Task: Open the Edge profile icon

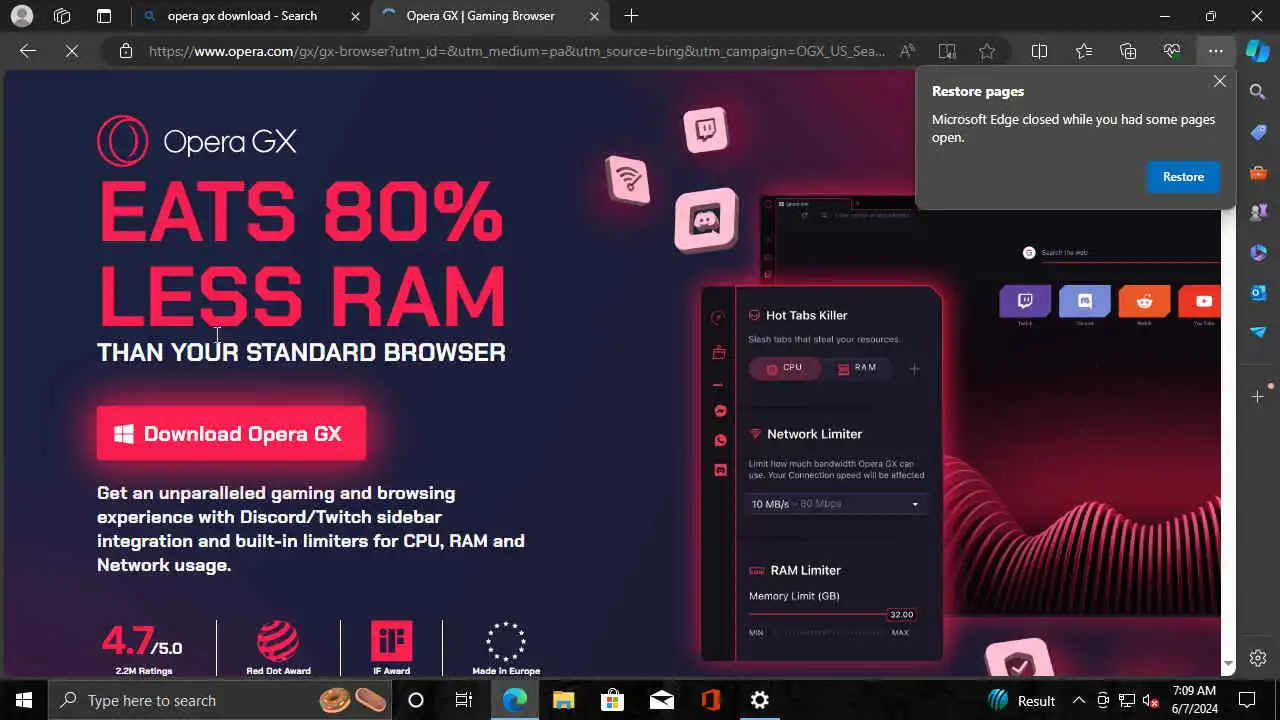Action: [21, 16]
